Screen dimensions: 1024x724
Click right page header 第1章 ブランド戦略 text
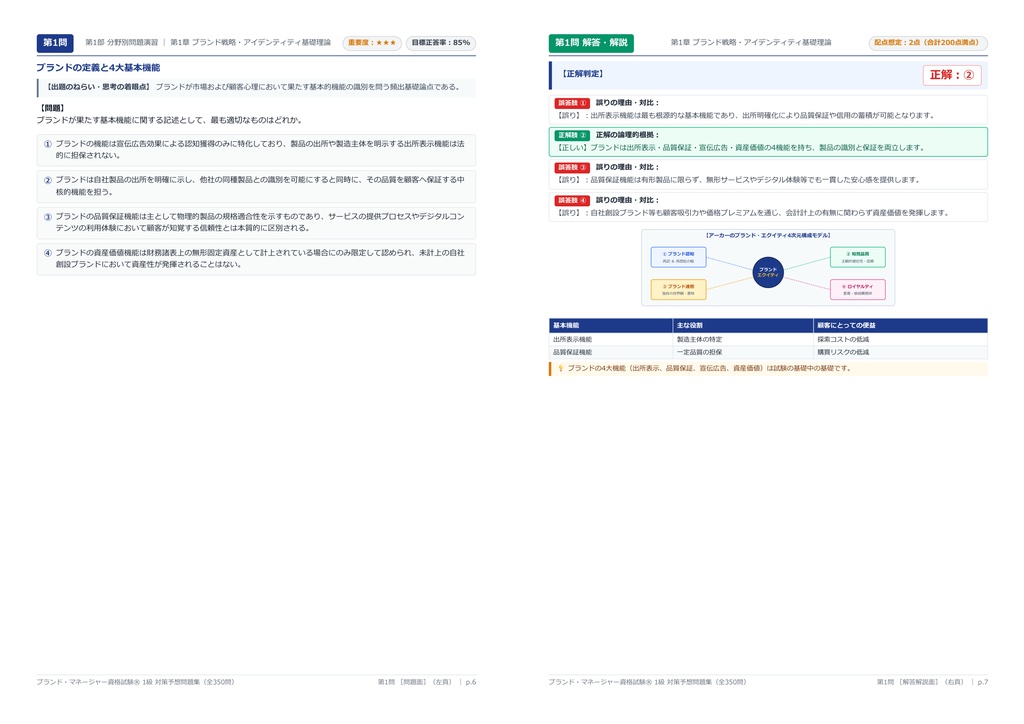coord(751,42)
